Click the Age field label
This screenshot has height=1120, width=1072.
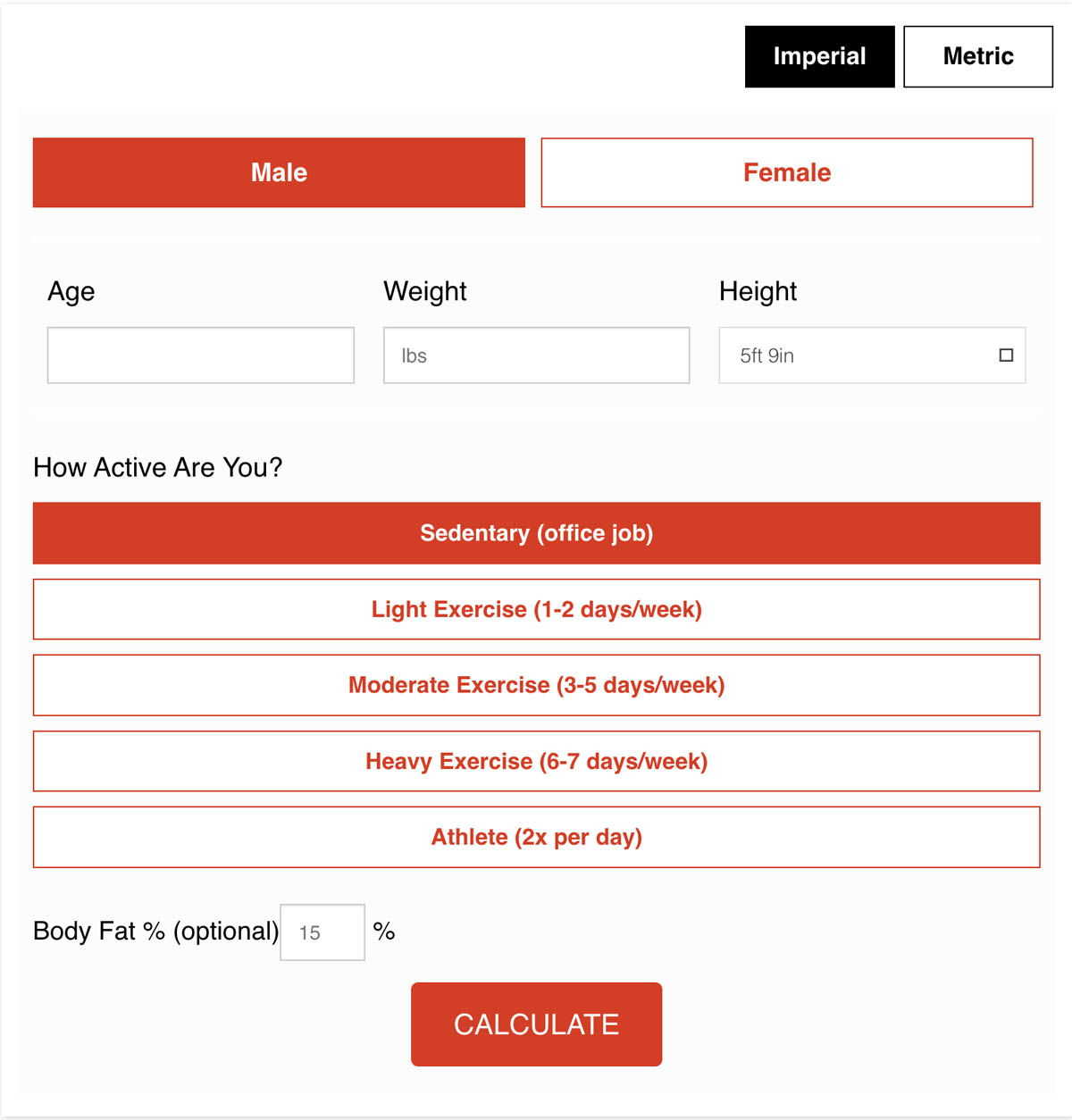point(71,291)
